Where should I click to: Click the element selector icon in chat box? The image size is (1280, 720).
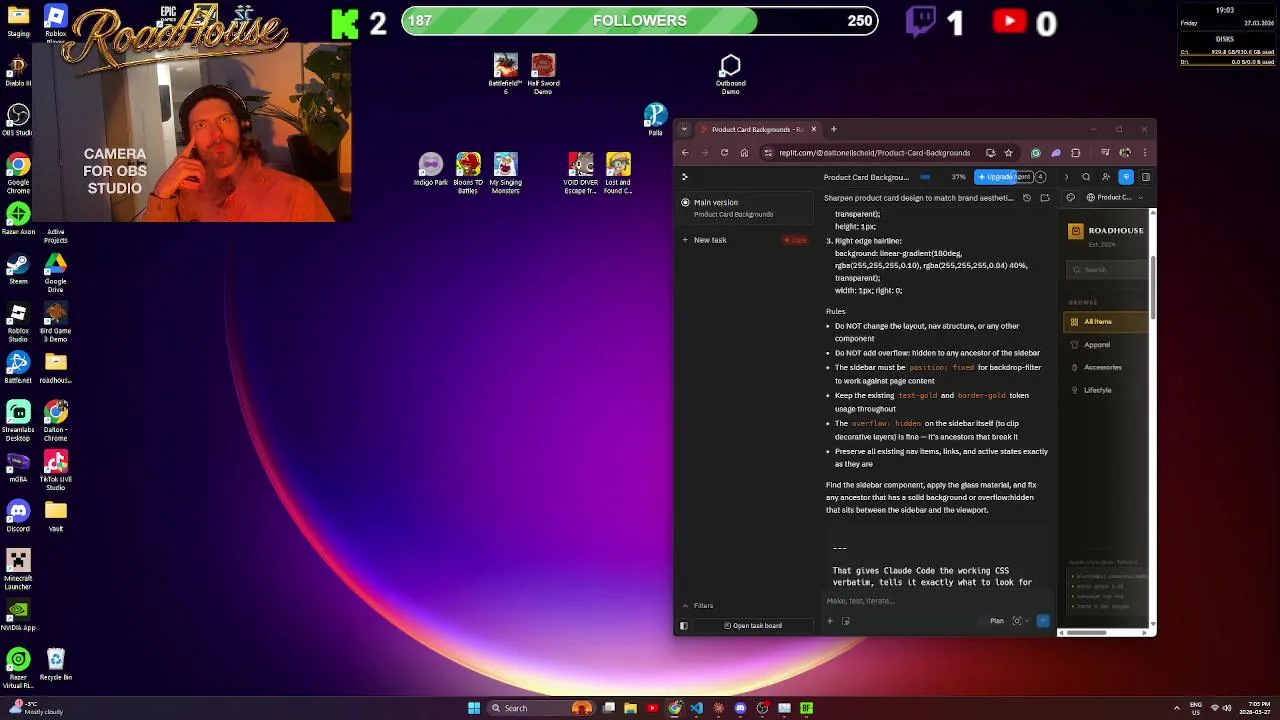point(846,621)
